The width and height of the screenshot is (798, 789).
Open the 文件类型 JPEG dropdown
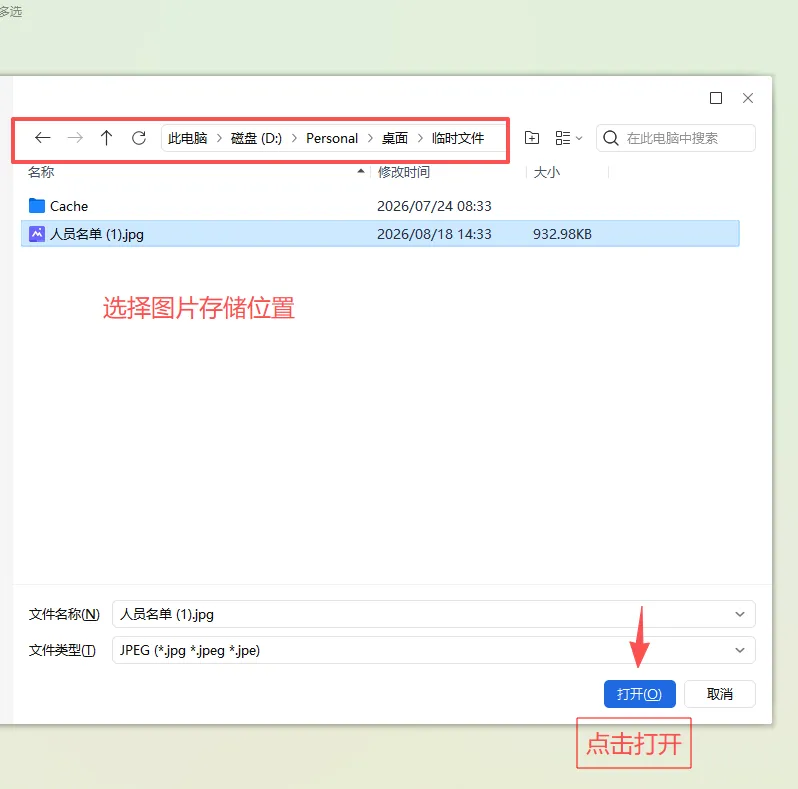(x=434, y=650)
